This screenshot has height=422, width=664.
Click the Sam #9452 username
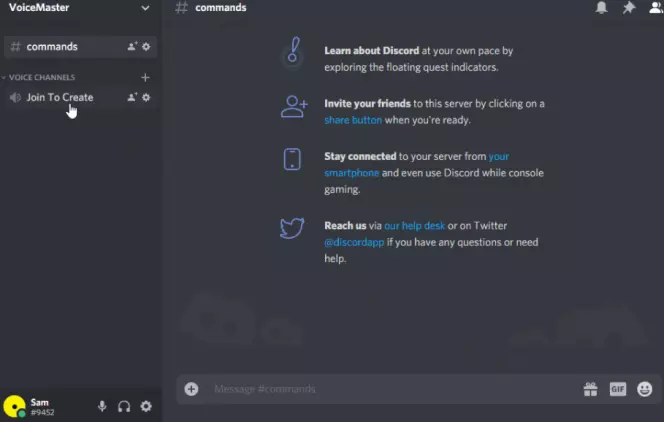coord(42,407)
